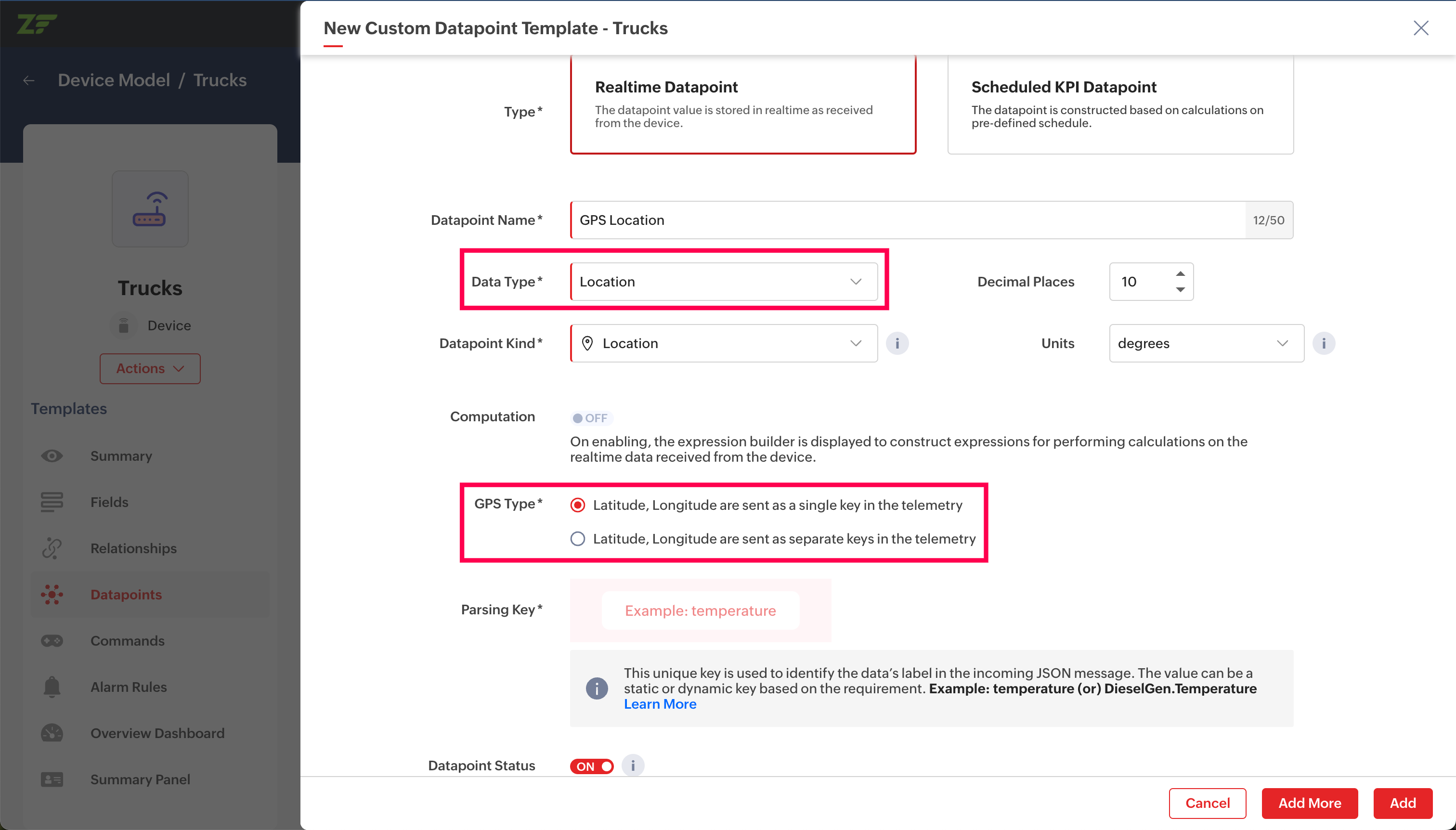The image size is (1456, 830).
Task: Click the Zoho IoT logo icon
Action: click(x=37, y=24)
